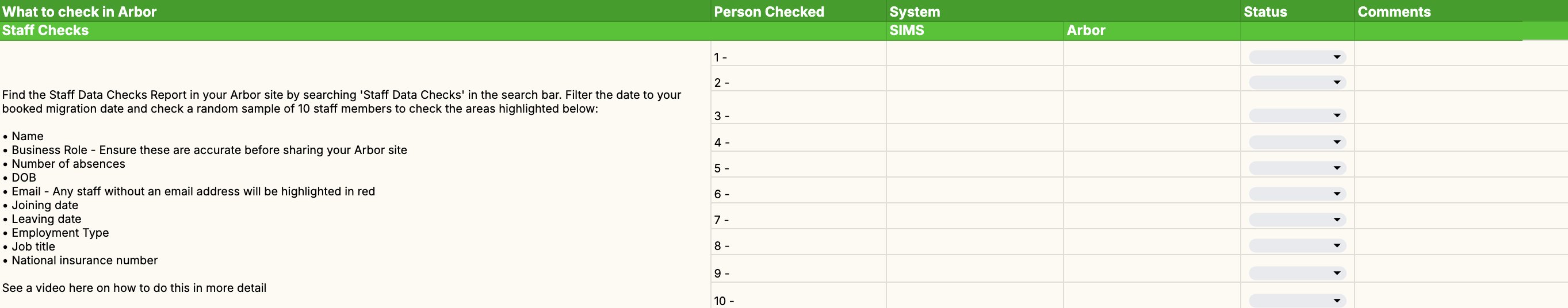The image size is (1568, 308).
Task: Select the 'SIMS' sub-header cell
Action: 974,30
